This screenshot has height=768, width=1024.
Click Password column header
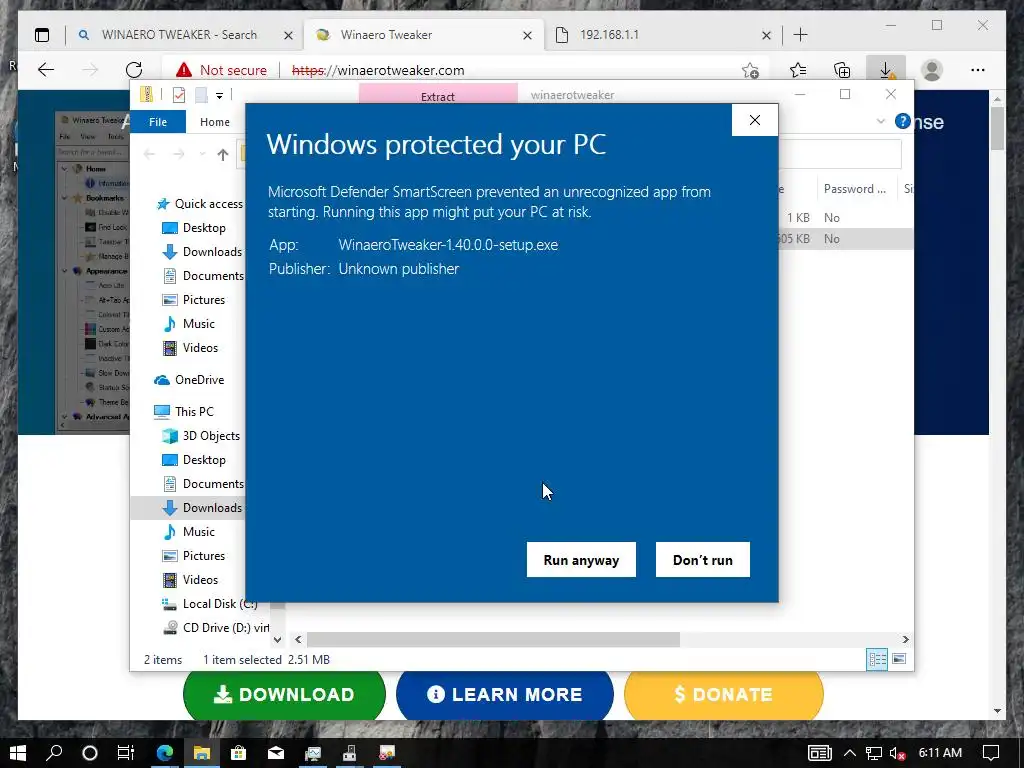(855, 189)
